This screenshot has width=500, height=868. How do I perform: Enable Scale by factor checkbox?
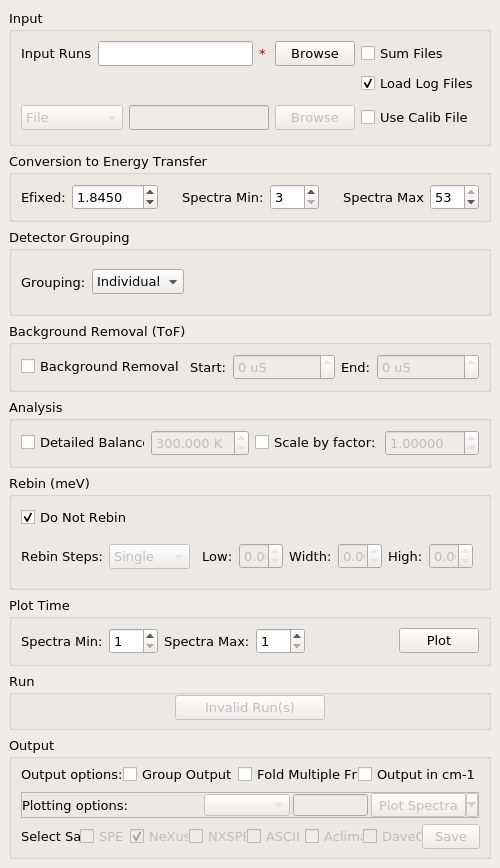tap(262, 442)
